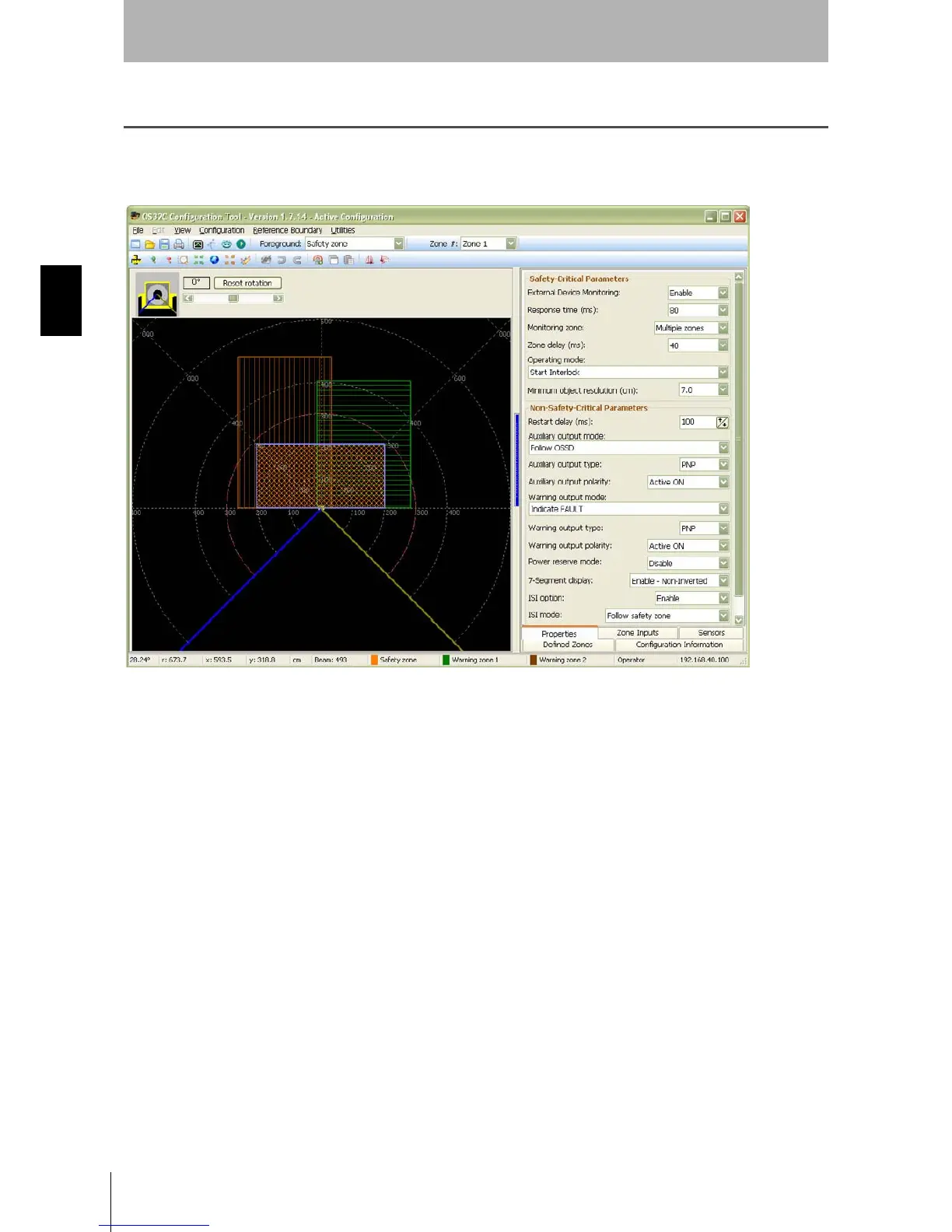Screen dimensions: 952x1232
Task: Click the 192.168.40.100 status entry
Action: 704,660
